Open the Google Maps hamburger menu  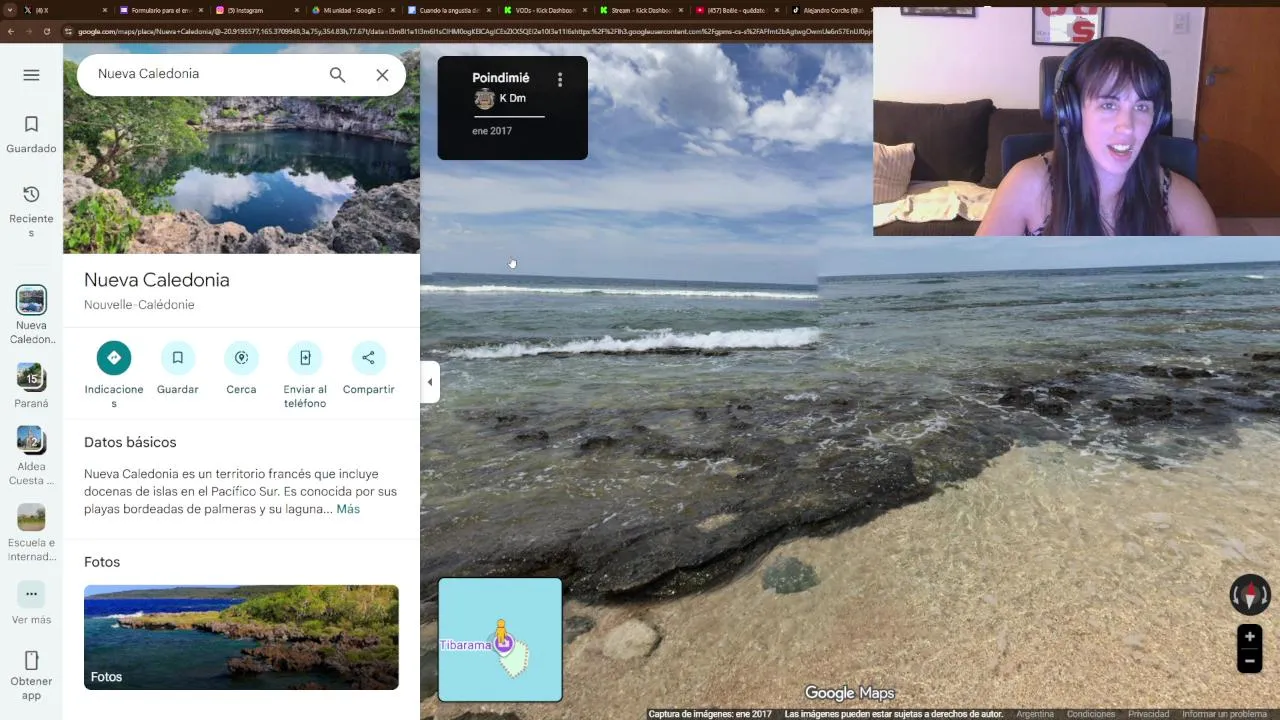tap(31, 75)
